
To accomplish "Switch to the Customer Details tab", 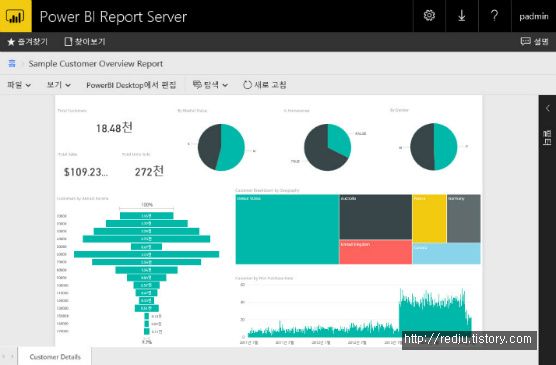I will (55, 357).
